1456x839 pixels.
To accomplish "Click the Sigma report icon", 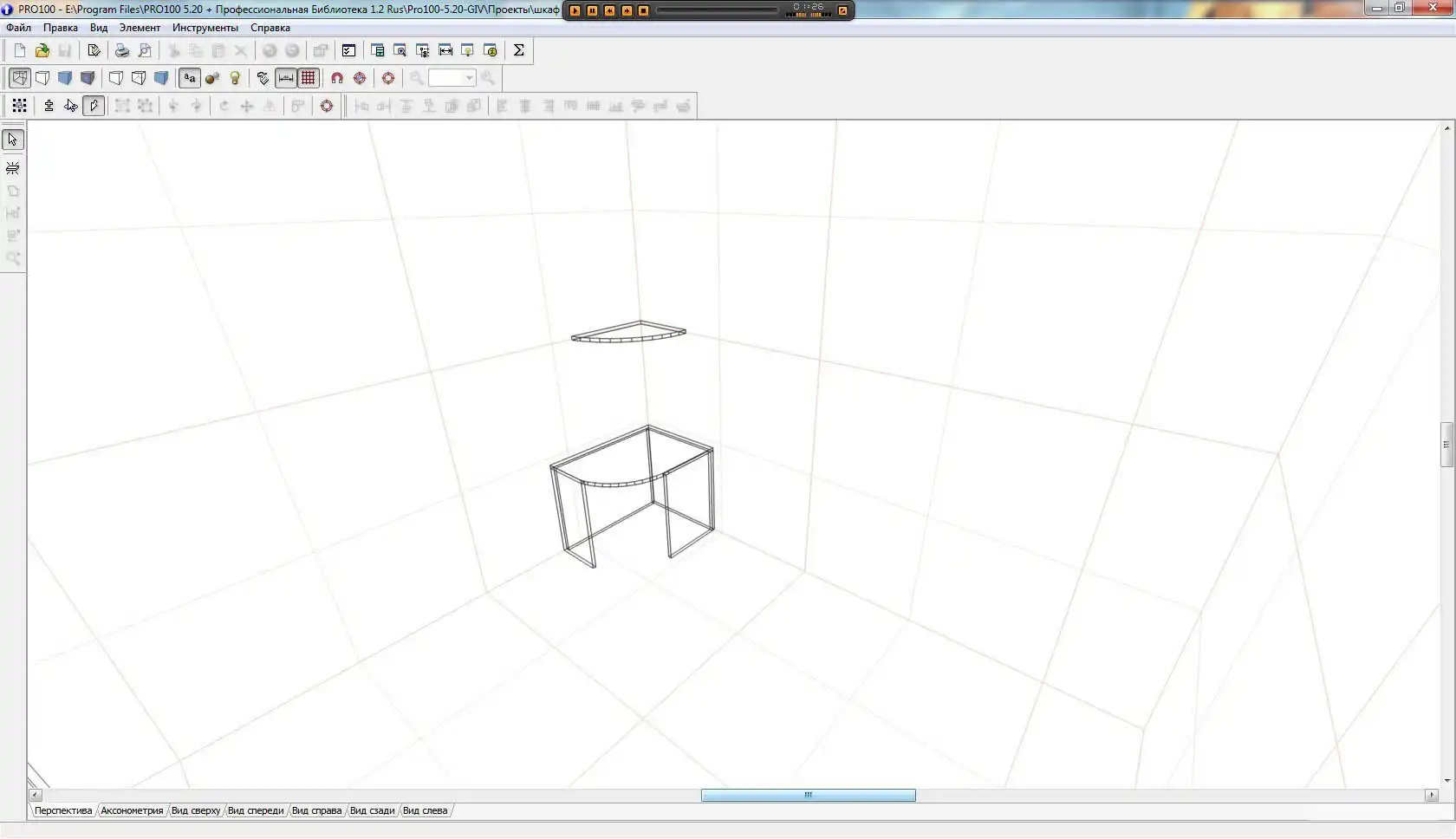I will pos(518,50).
